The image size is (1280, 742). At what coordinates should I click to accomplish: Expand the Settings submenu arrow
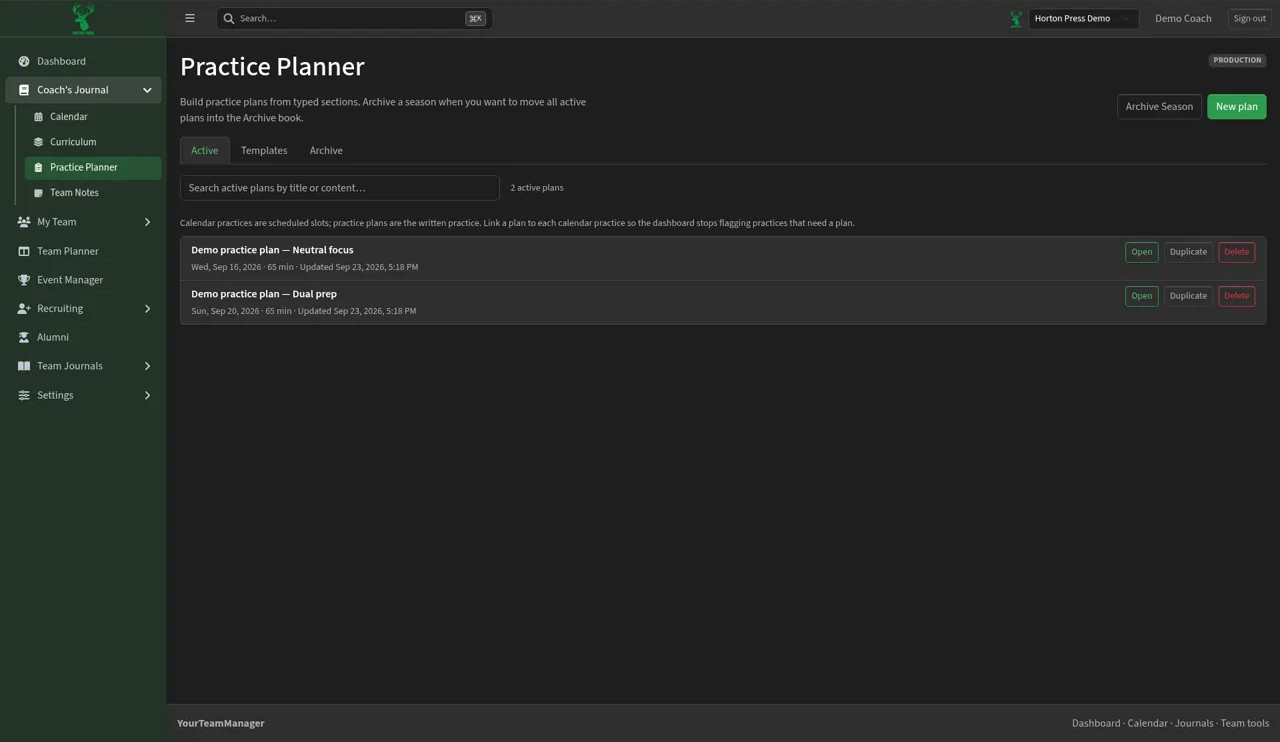[x=147, y=395]
